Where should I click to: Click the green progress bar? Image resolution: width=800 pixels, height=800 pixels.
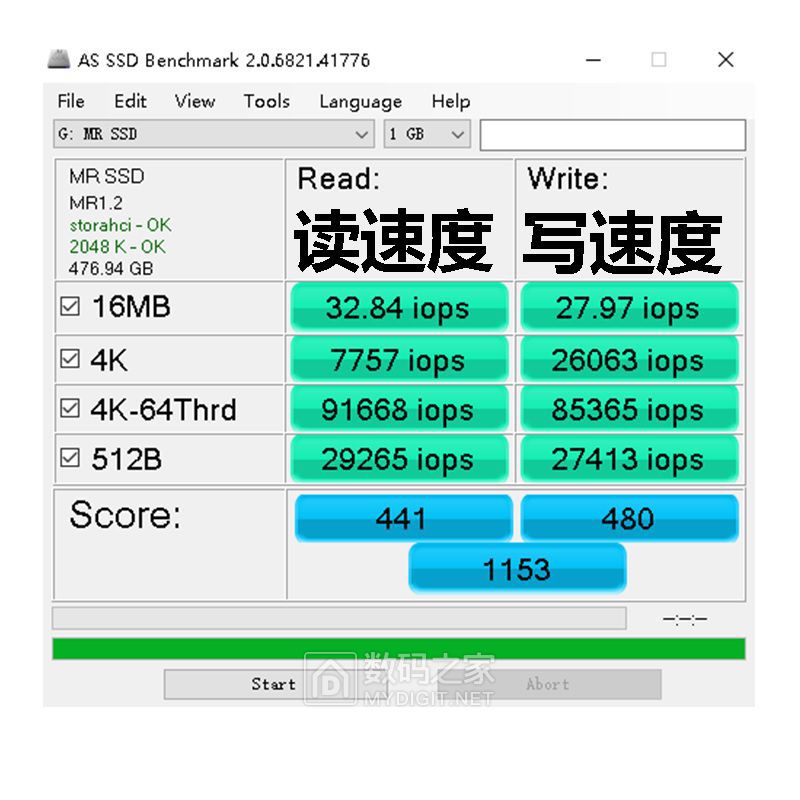(x=398, y=648)
